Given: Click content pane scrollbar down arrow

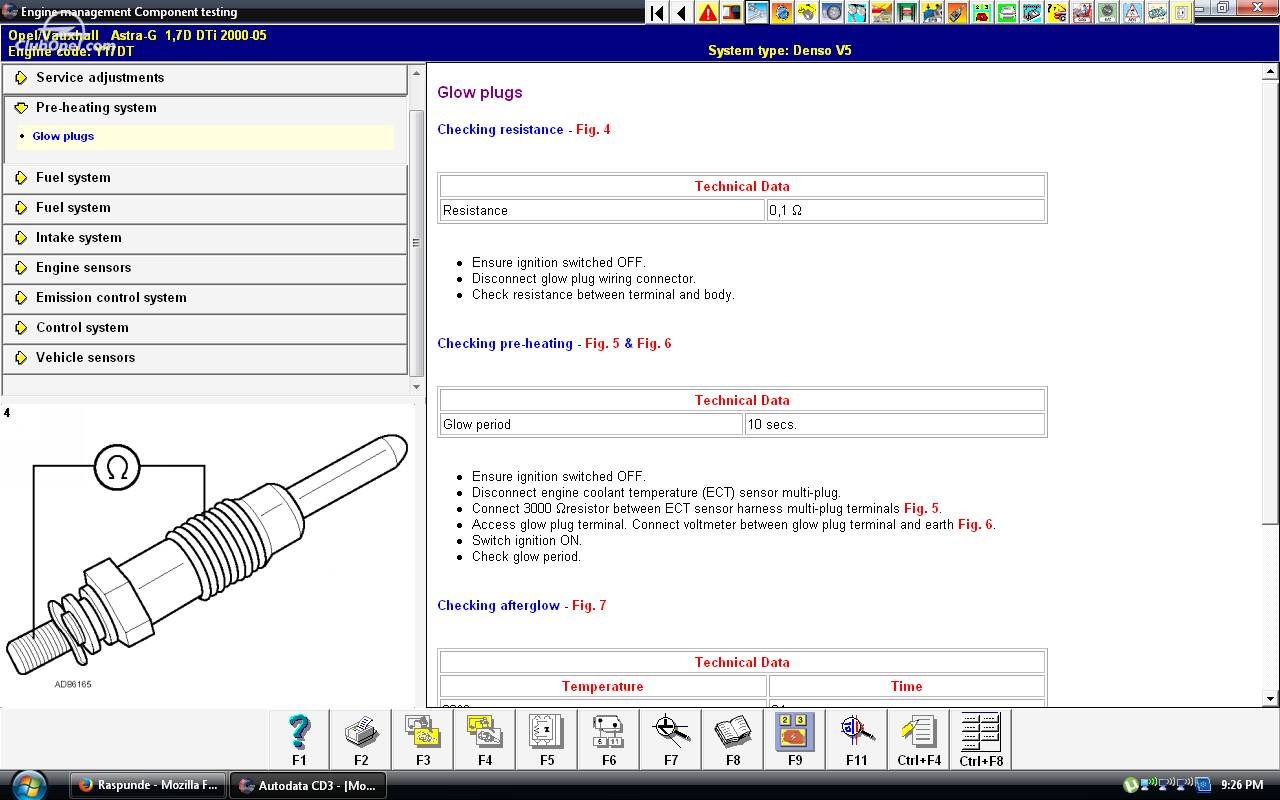Looking at the screenshot, I should click(1271, 699).
